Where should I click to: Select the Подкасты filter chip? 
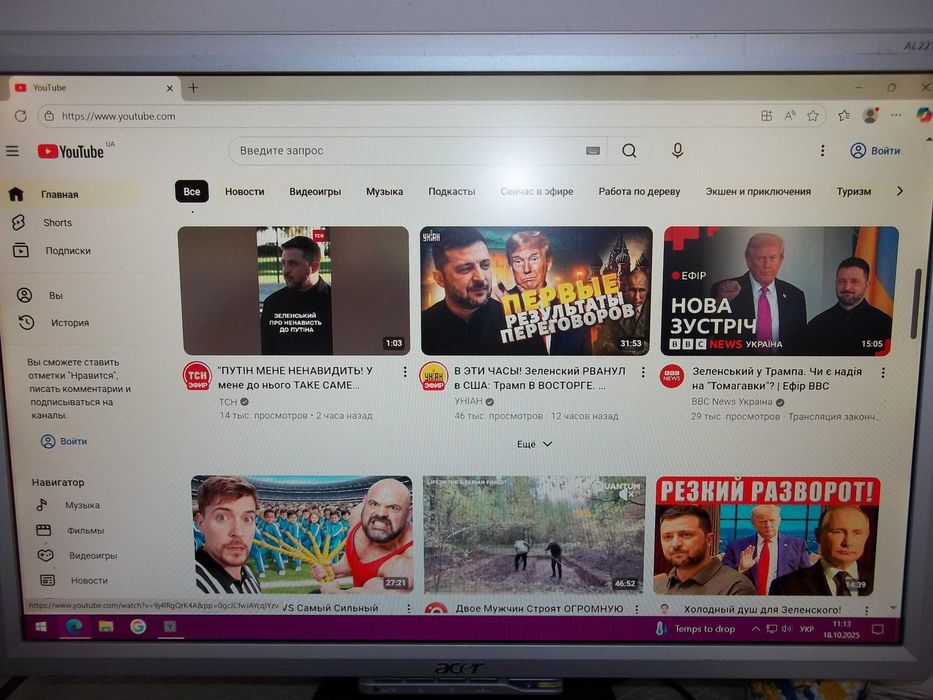[x=452, y=192]
